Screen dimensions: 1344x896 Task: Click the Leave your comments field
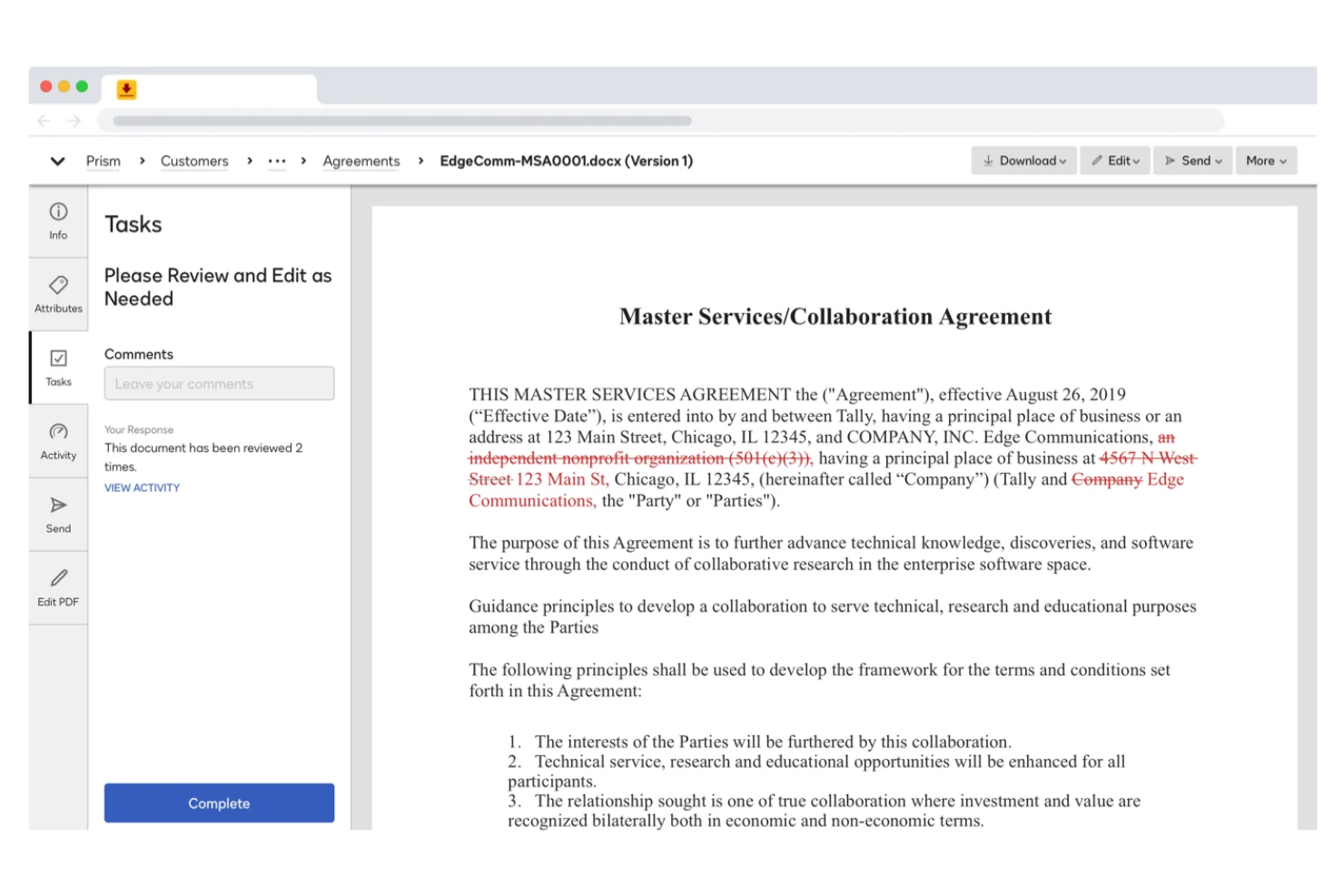tap(219, 383)
